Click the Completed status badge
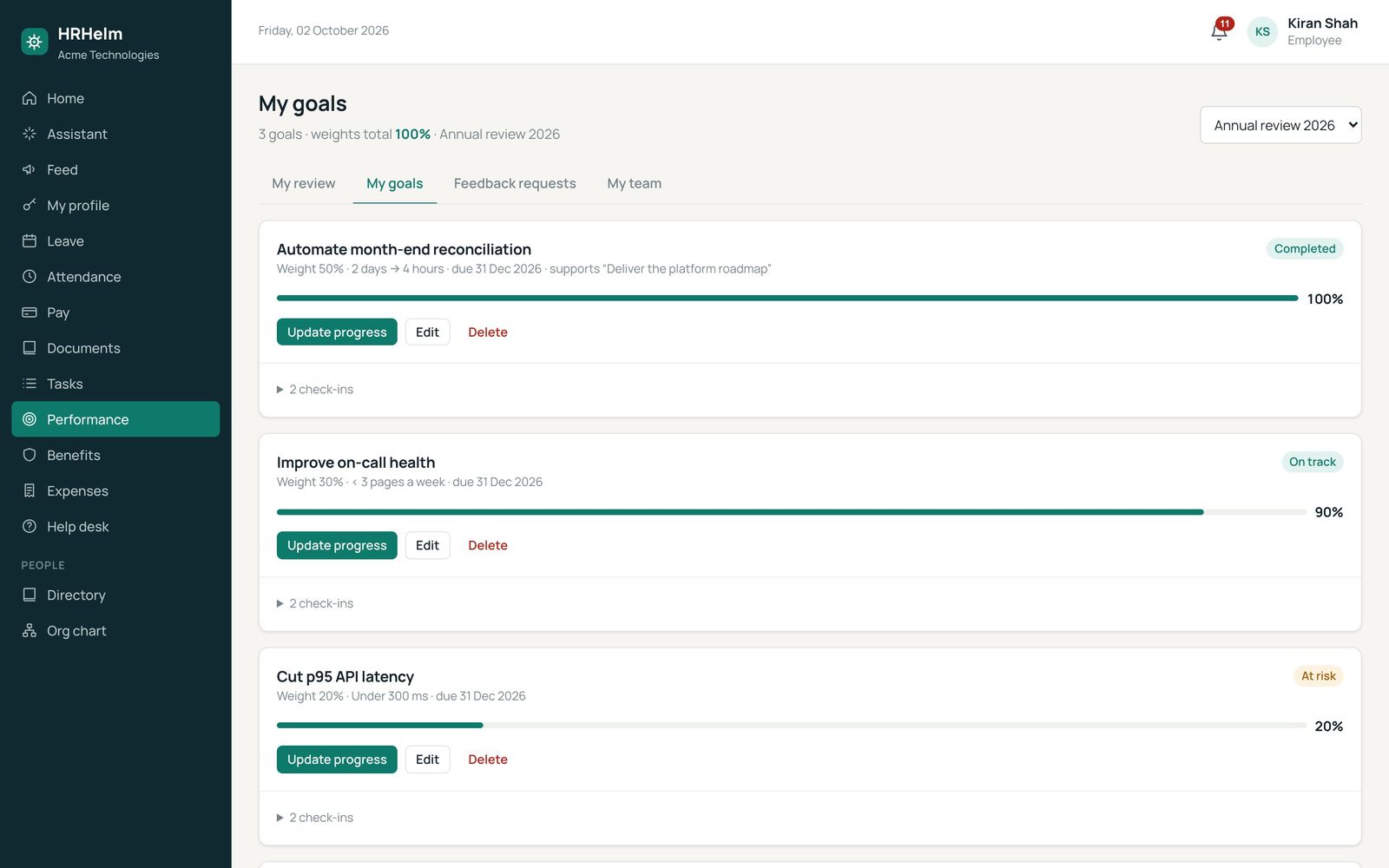The height and width of the screenshot is (868, 1389). click(x=1305, y=248)
